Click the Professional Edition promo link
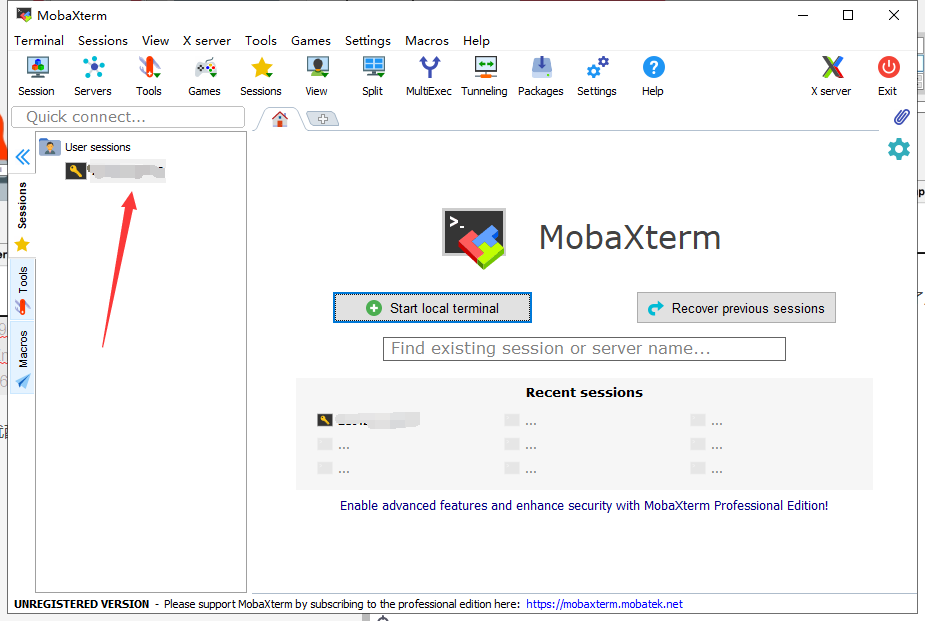This screenshot has height=621, width=925. 584,505
